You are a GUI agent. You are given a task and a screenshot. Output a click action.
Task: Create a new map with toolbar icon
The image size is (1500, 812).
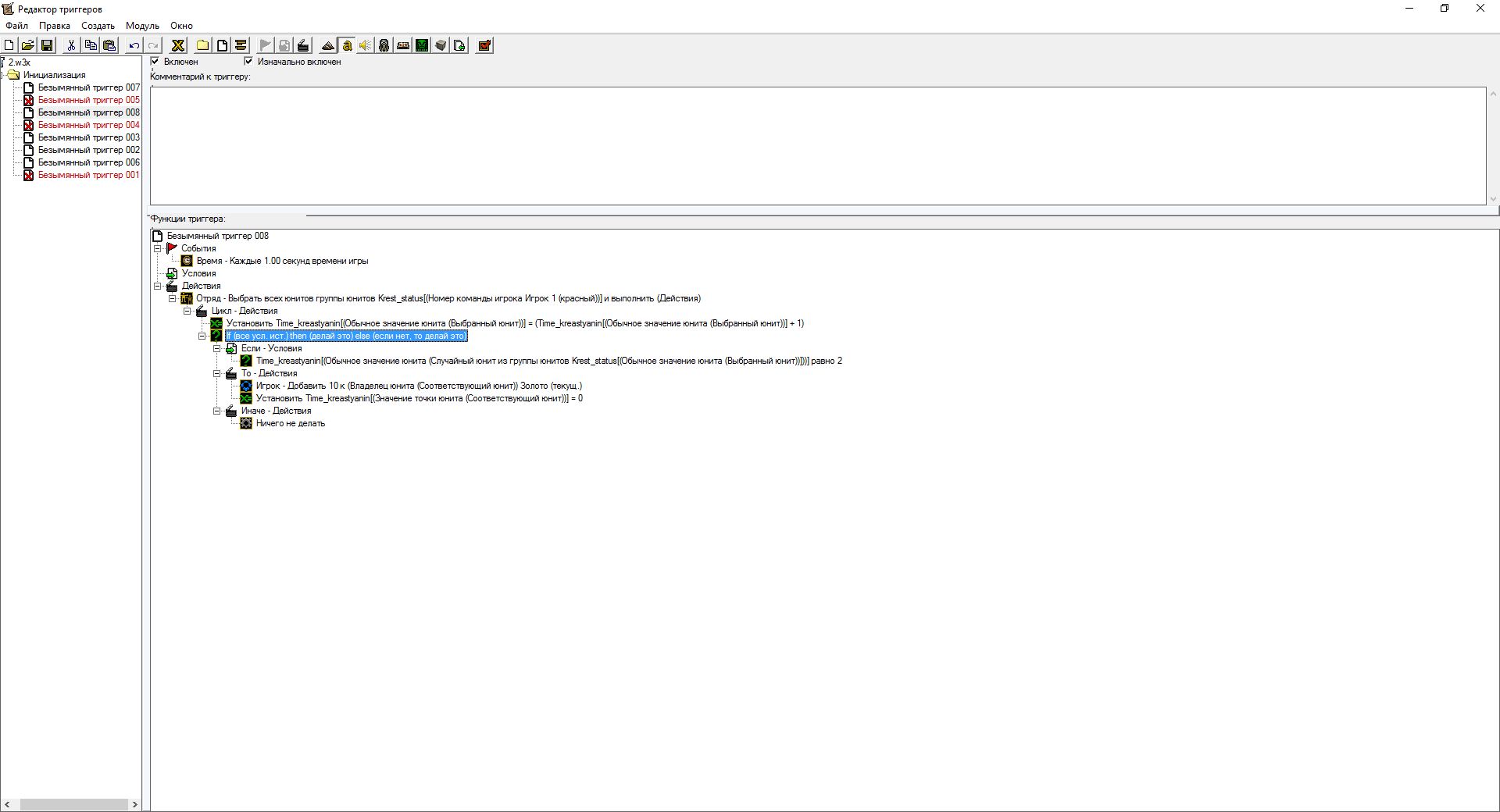pos(9,45)
